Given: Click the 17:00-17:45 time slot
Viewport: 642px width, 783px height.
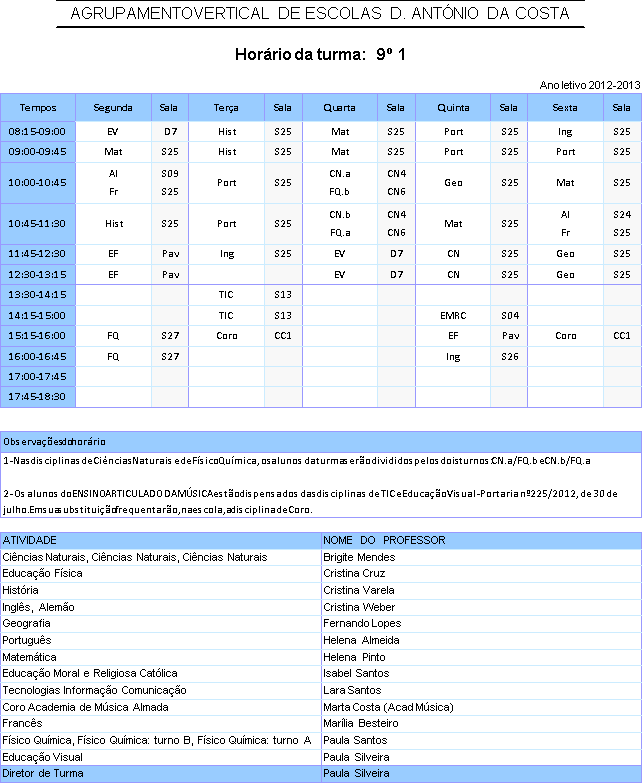Looking at the screenshot, I should (x=38, y=377).
